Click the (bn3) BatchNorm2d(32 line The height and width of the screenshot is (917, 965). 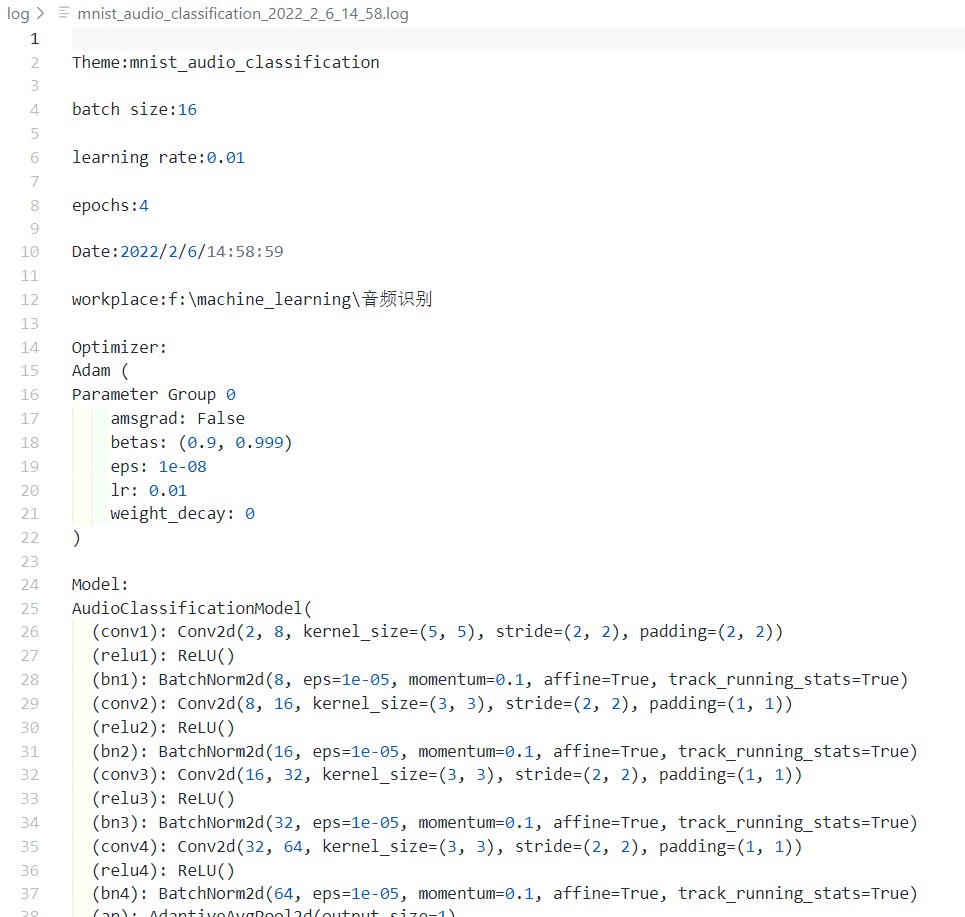(505, 823)
